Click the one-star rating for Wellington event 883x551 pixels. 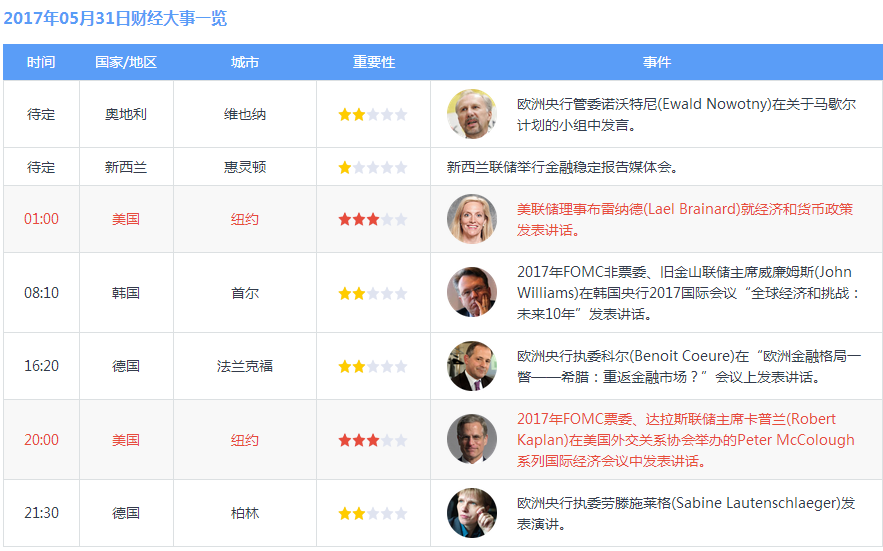[373, 167]
